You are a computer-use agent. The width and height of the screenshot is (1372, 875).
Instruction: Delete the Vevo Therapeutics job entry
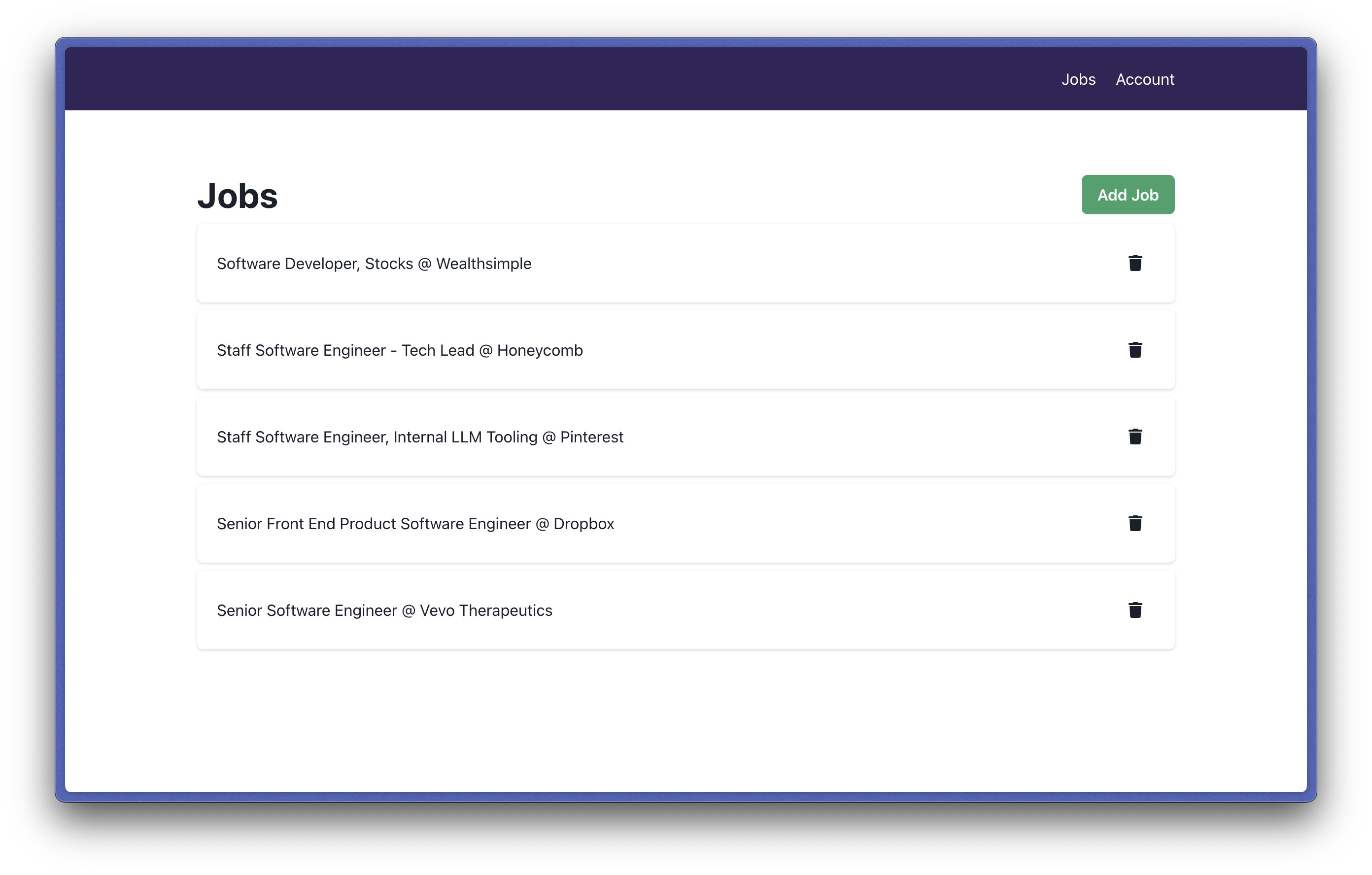[x=1135, y=610]
